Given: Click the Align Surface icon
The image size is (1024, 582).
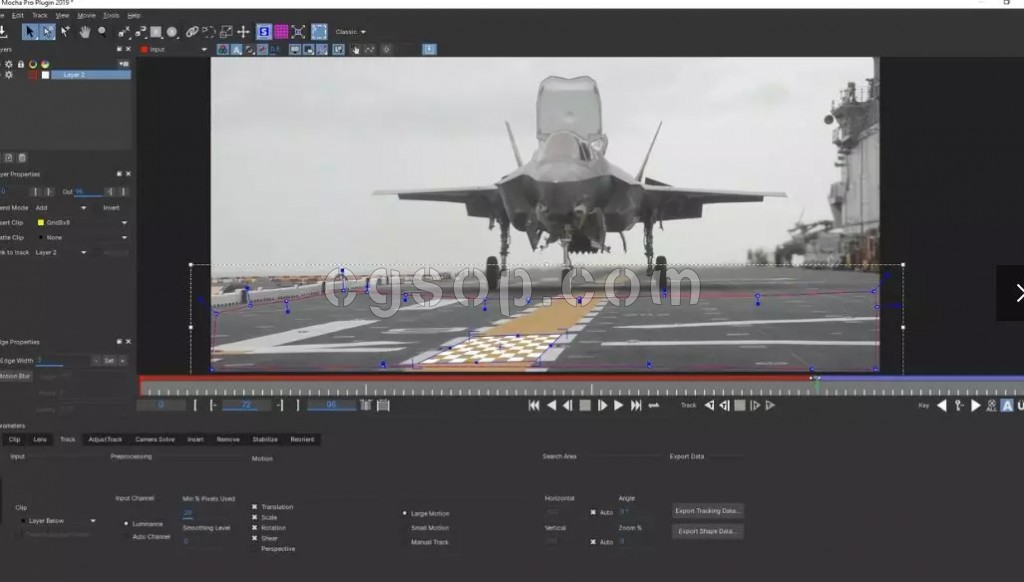Looking at the screenshot, I should tap(298, 31).
